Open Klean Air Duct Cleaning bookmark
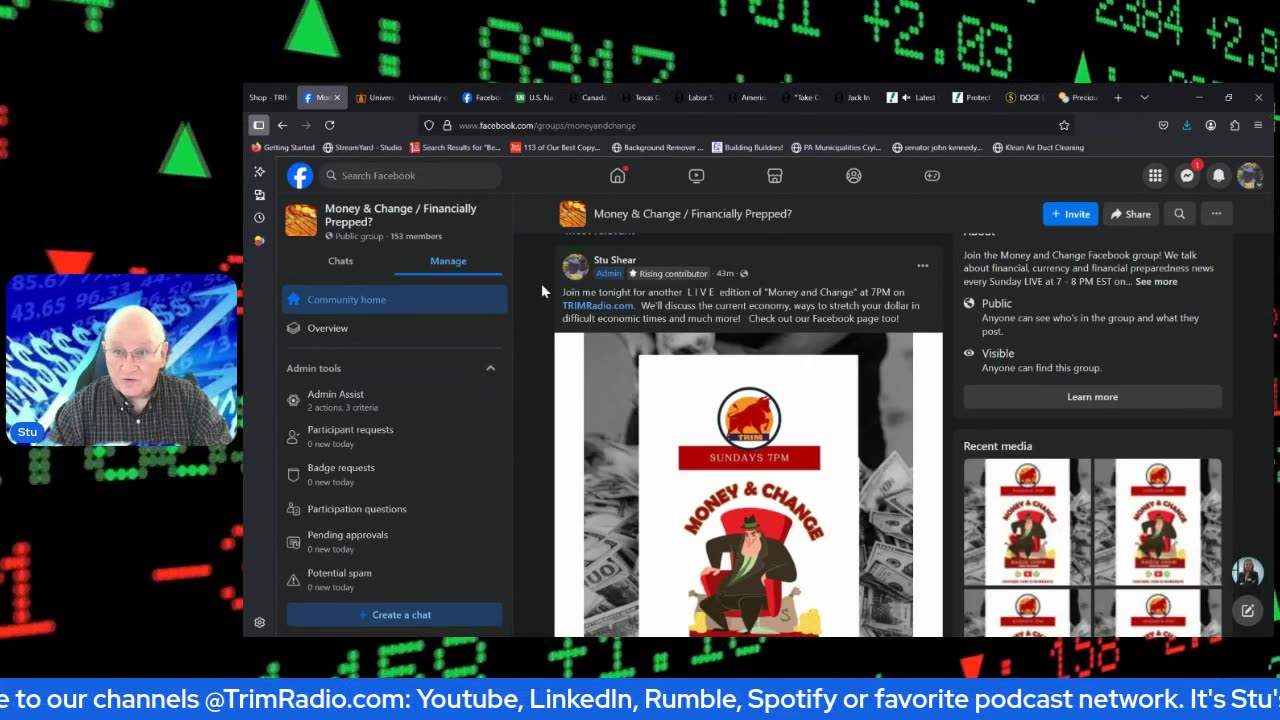Image resolution: width=1280 pixels, height=720 pixels. [1038, 148]
